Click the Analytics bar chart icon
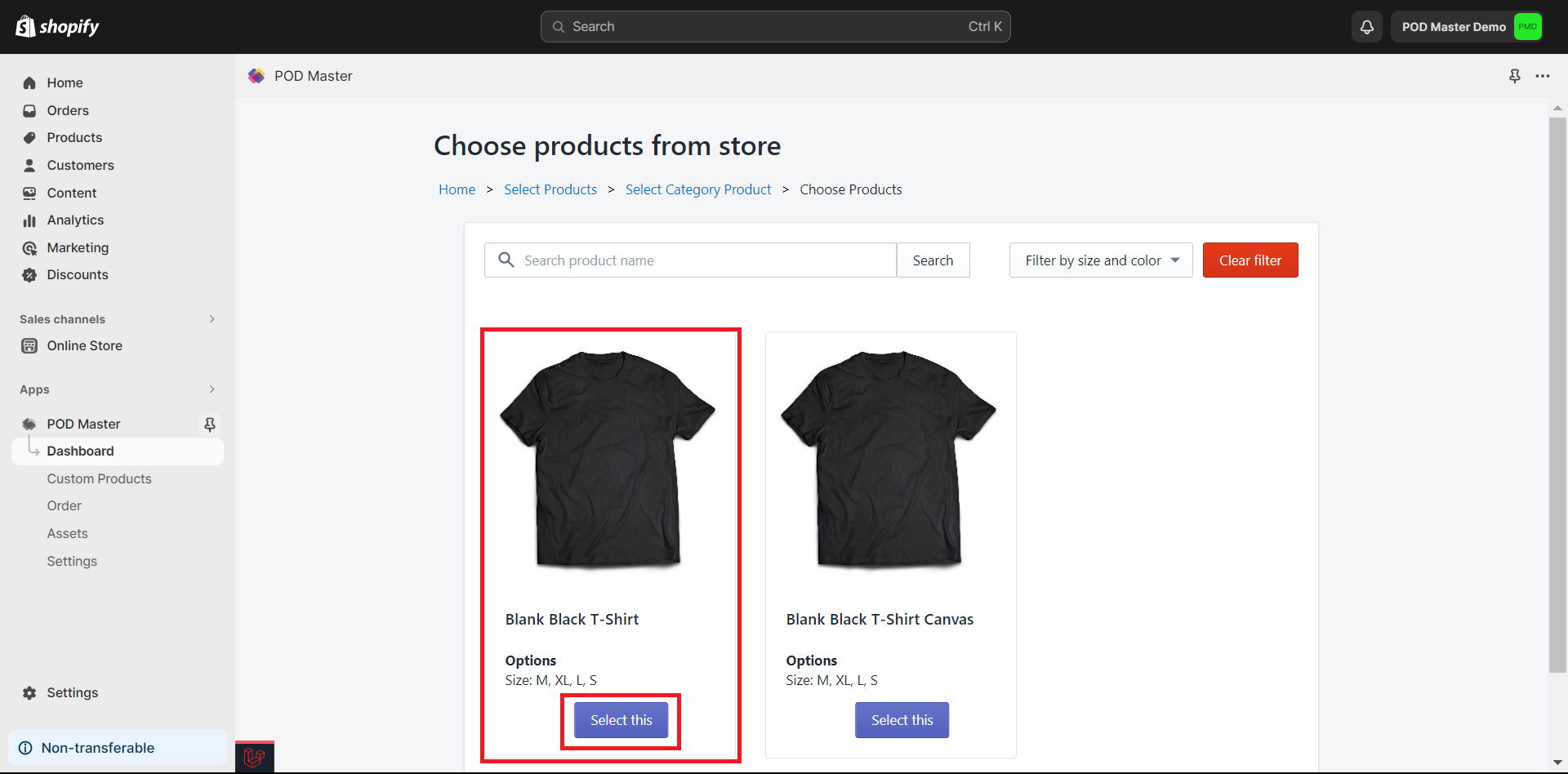The image size is (1568, 774). 29,220
